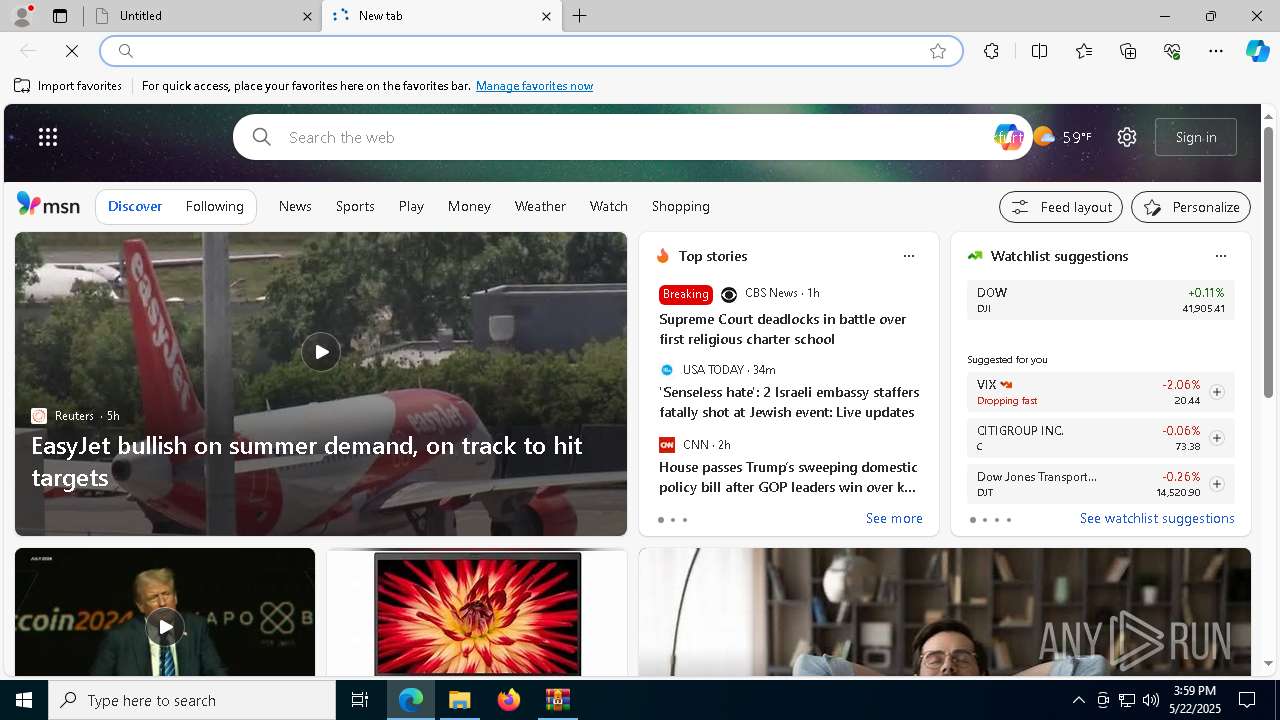Open the Supreme Court deadlocks story

(782, 329)
